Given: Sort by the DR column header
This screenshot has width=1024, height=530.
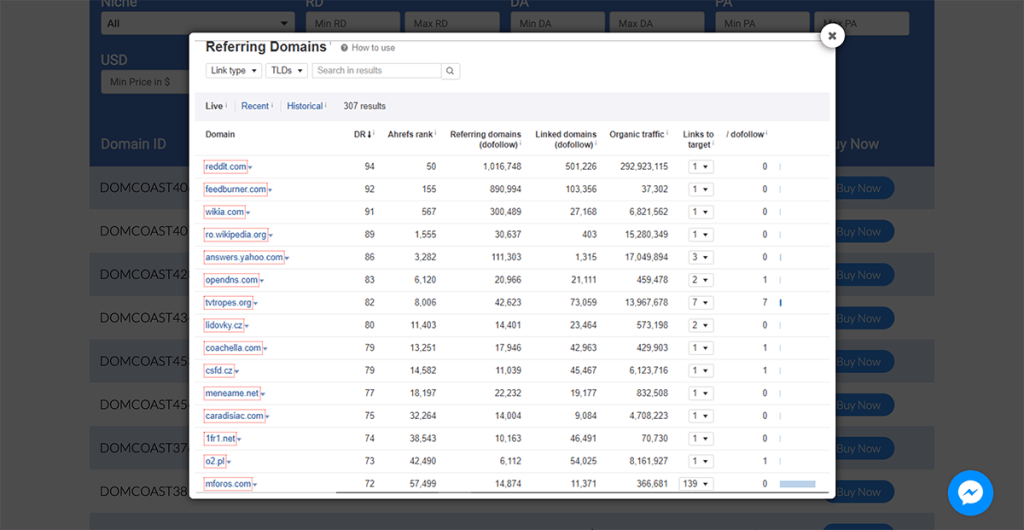Looking at the screenshot, I should (362, 134).
